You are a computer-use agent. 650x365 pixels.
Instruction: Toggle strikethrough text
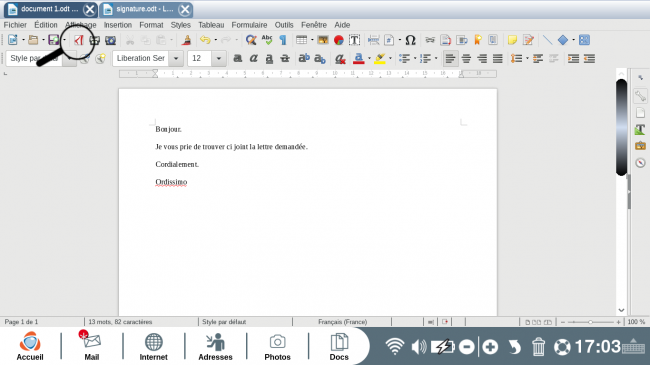(x=285, y=58)
